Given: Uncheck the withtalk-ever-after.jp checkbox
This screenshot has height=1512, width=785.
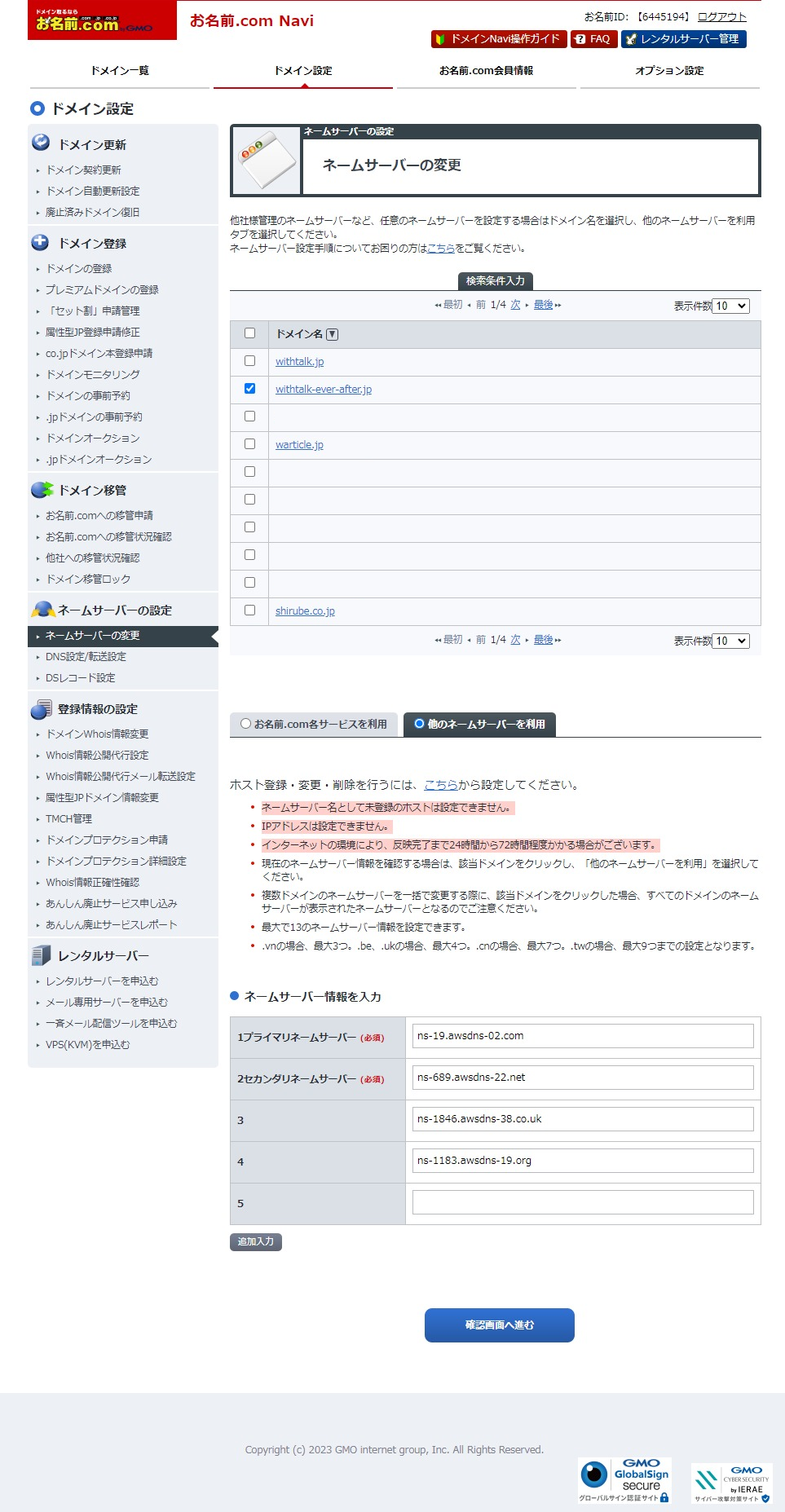Looking at the screenshot, I should (x=250, y=389).
